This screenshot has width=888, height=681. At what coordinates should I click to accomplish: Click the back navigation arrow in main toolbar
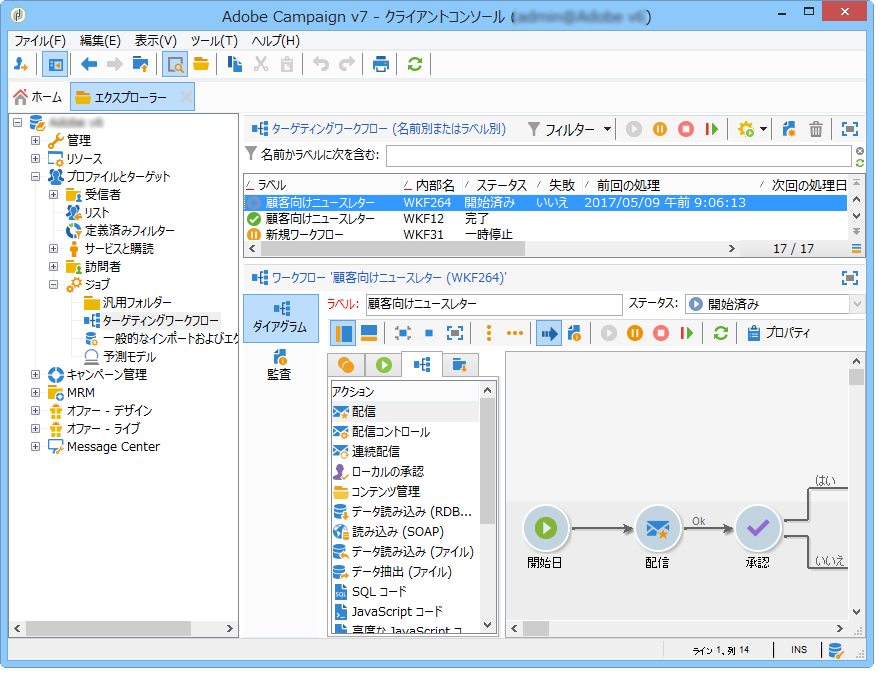(x=89, y=65)
